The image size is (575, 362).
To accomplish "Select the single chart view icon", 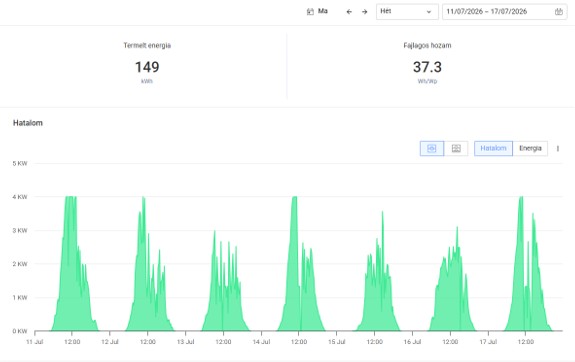I will [432, 149].
